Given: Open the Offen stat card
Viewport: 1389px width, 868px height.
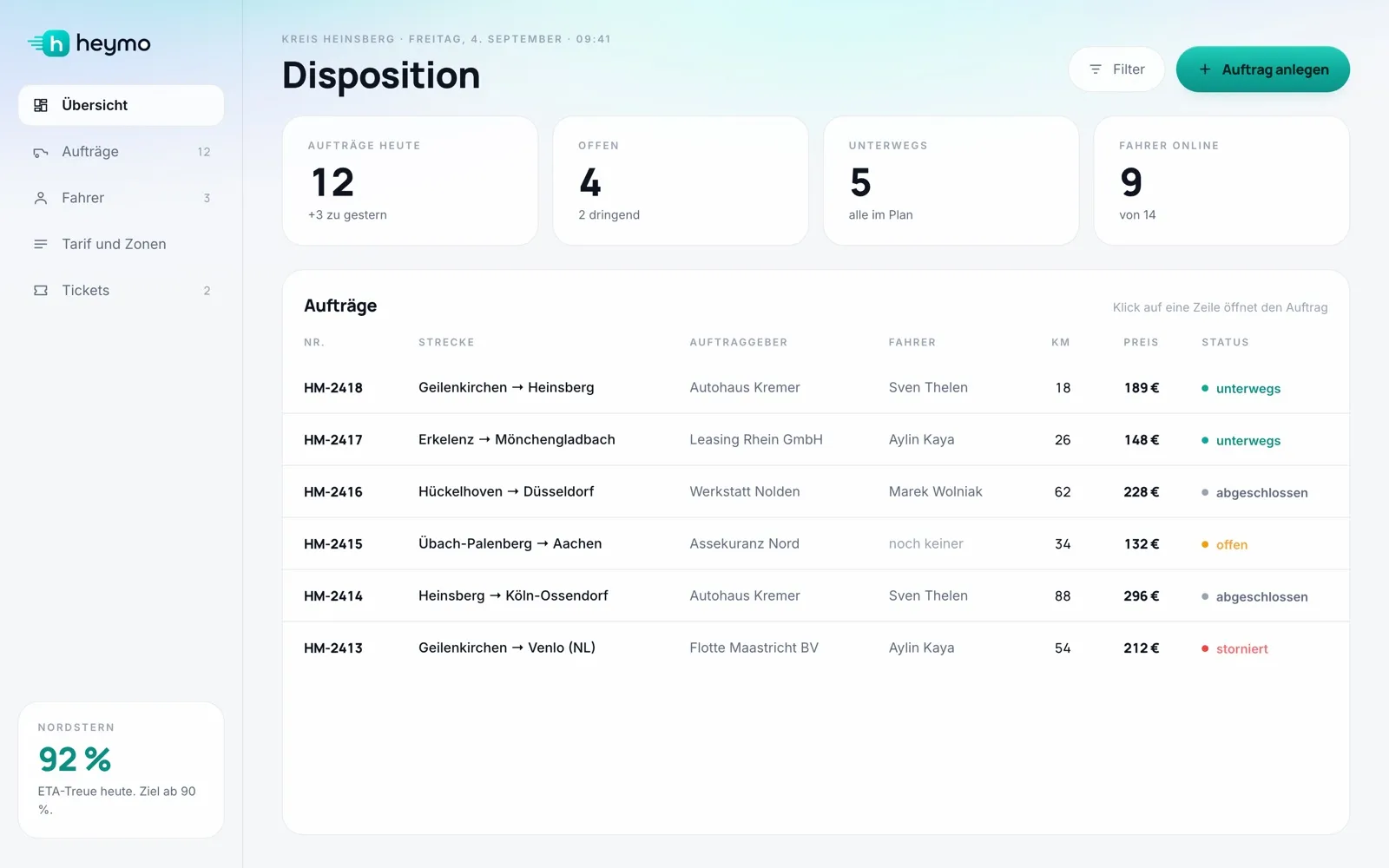Looking at the screenshot, I should 681,181.
